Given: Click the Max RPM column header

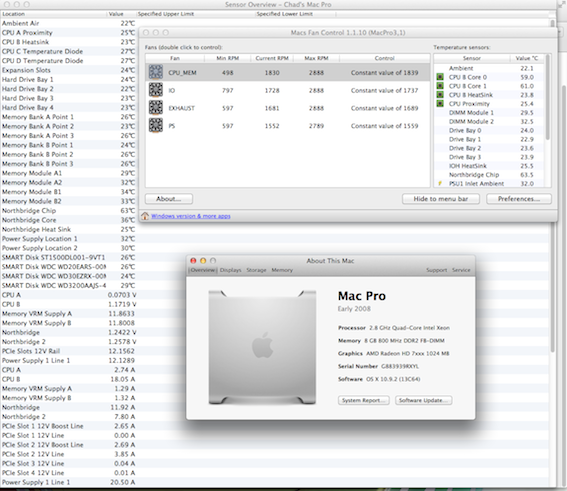Looking at the screenshot, I should coord(316,58).
